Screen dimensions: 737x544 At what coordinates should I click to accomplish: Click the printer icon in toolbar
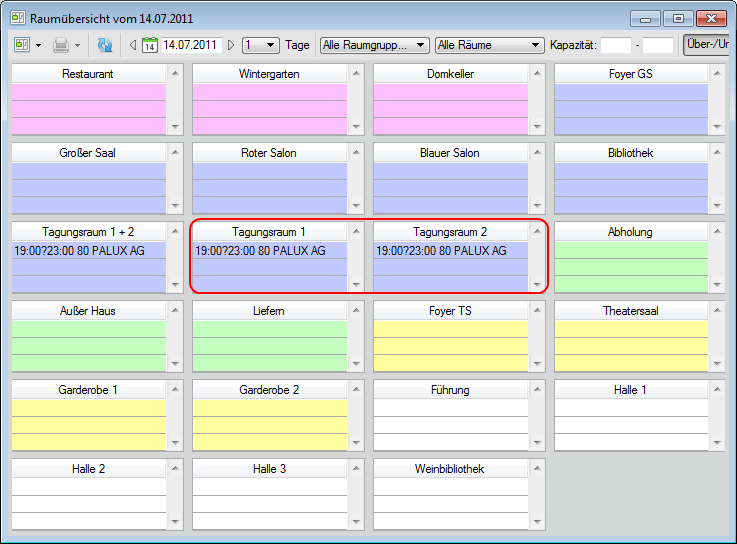point(61,45)
